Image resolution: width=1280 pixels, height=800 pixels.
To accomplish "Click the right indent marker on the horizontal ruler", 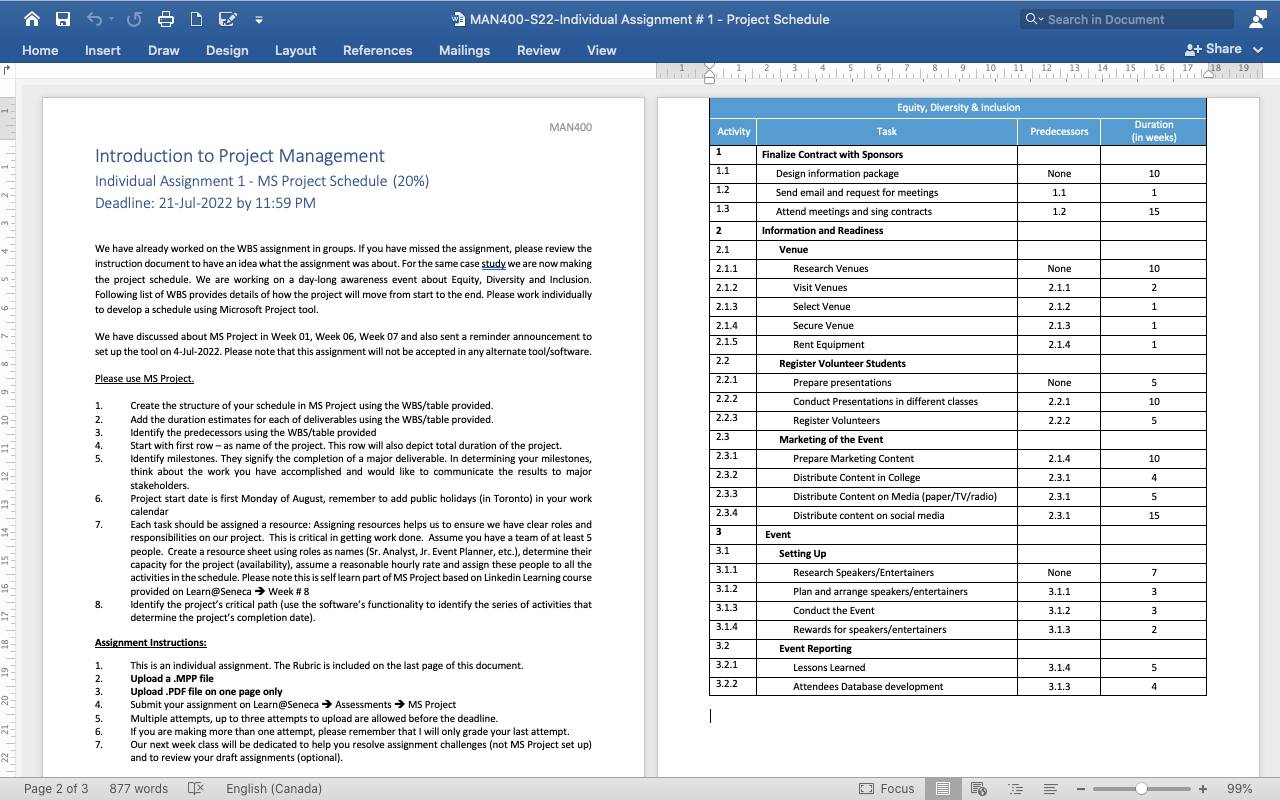I will [1207, 74].
